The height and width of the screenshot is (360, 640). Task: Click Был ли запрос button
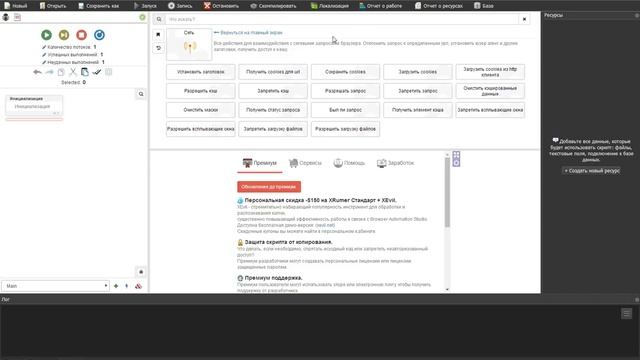[345, 110]
